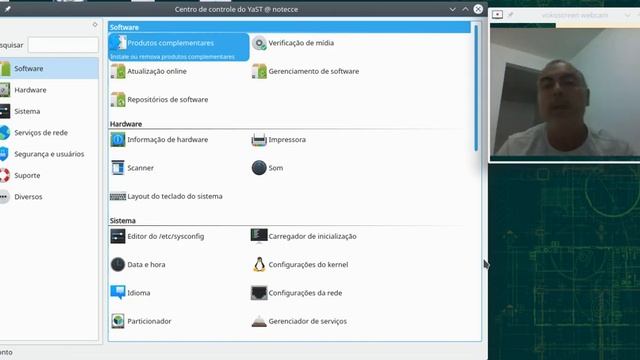Click Gerenciamento de software label
640x360 pixels.
314,71
